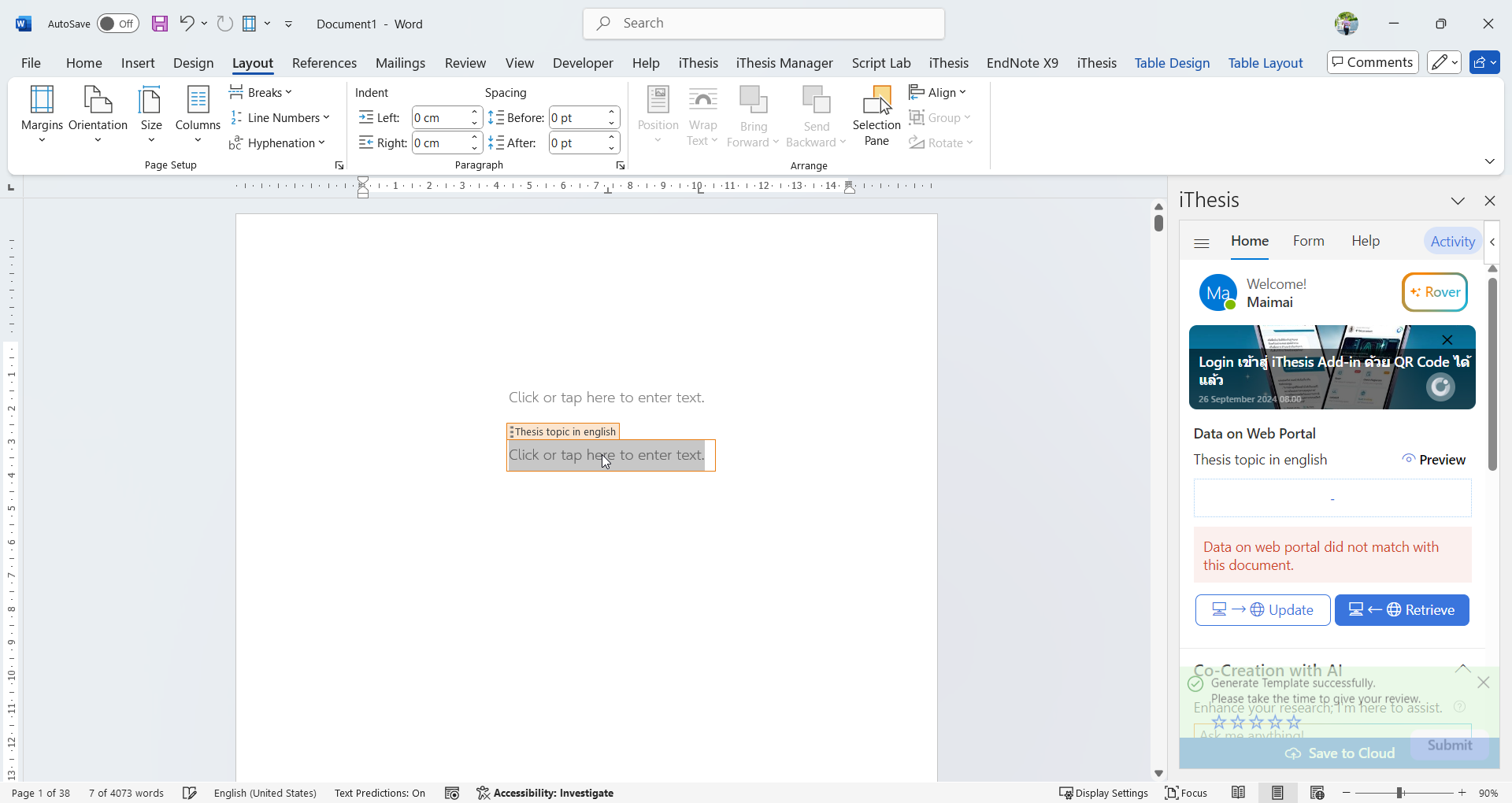
Task: Switch to Activity tab in iThesis pane
Action: point(1453,242)
